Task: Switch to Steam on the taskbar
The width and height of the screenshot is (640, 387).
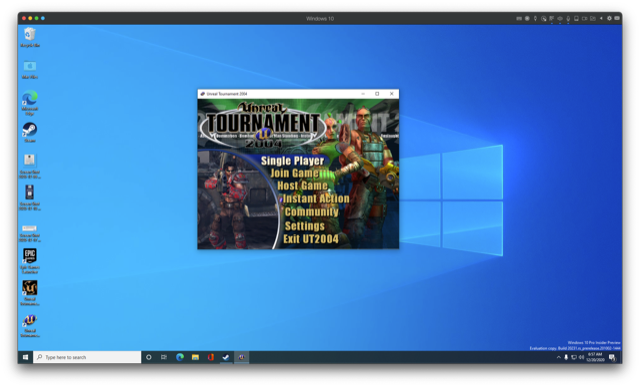Action: pyautogui.click(x=226, y=357)
